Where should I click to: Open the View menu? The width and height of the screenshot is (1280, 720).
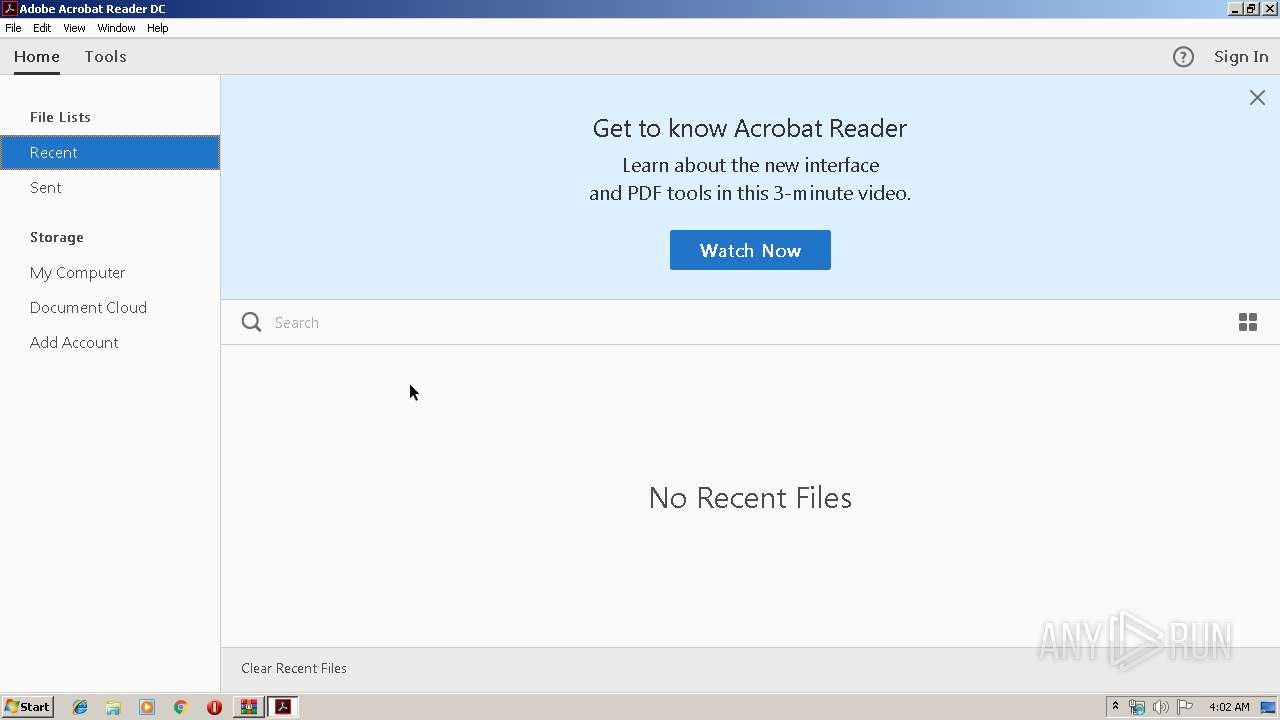[74, 28]
